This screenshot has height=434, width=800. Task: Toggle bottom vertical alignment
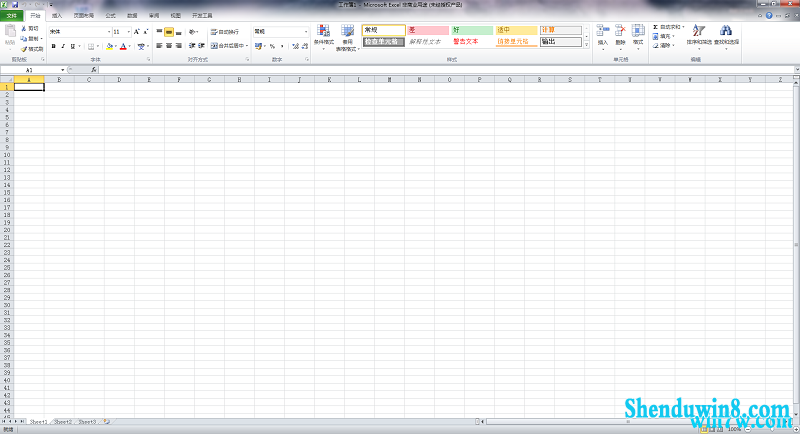[179, 32]
